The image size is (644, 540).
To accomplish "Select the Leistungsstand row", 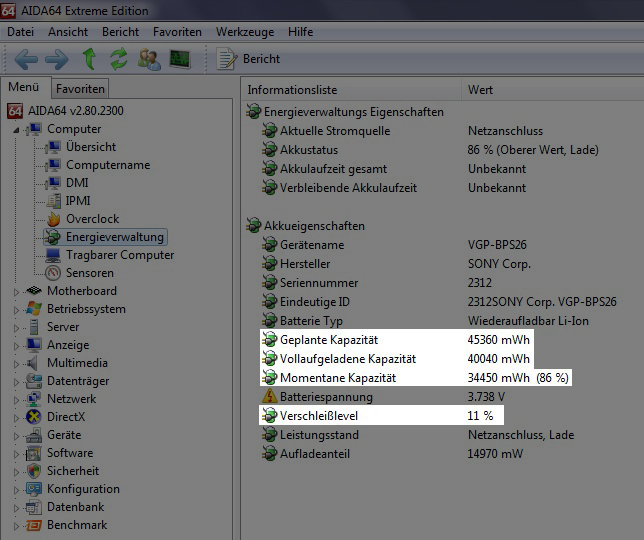I will (x=418, y=435).
